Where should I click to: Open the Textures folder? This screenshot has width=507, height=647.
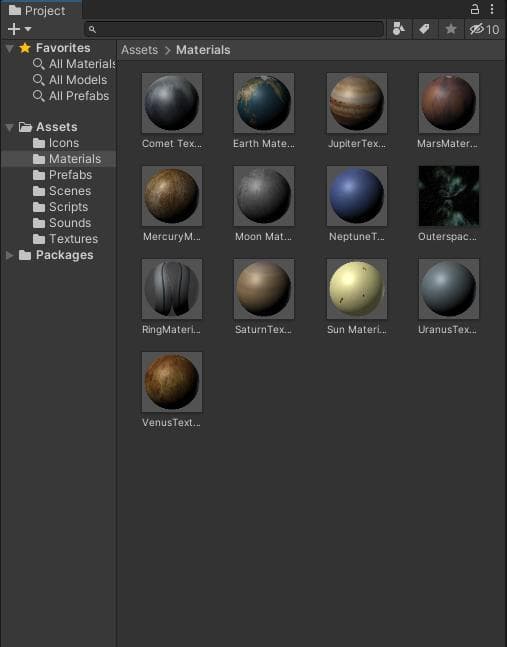click(65, 239)
